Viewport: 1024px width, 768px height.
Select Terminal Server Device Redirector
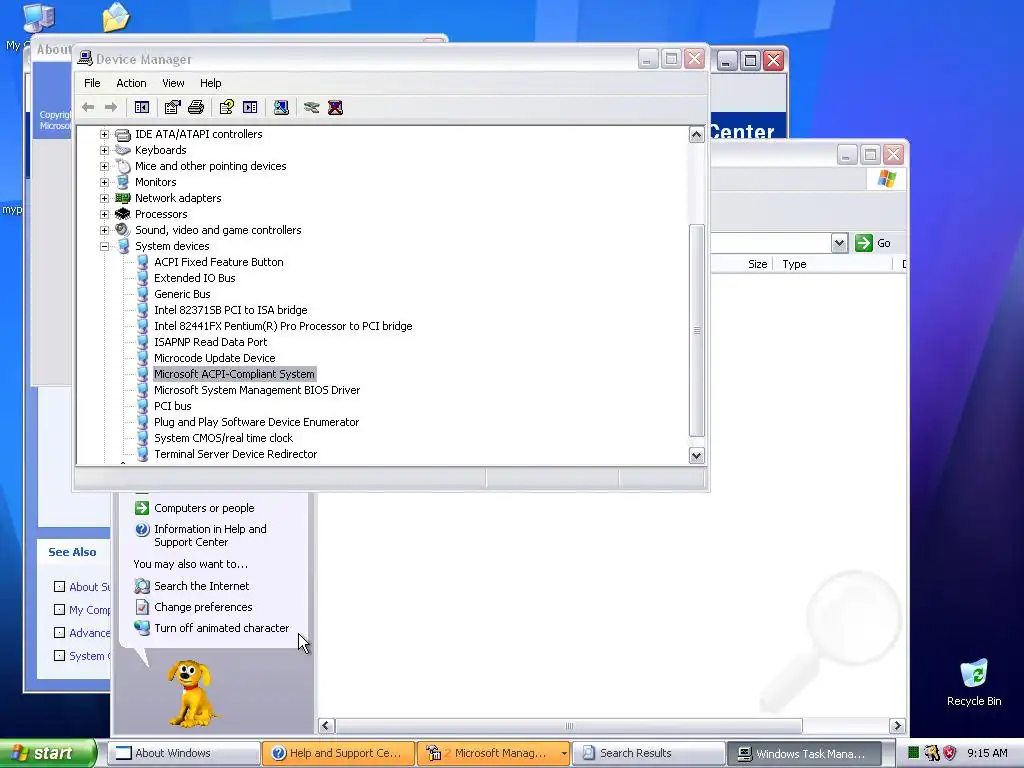pos(235,454)
